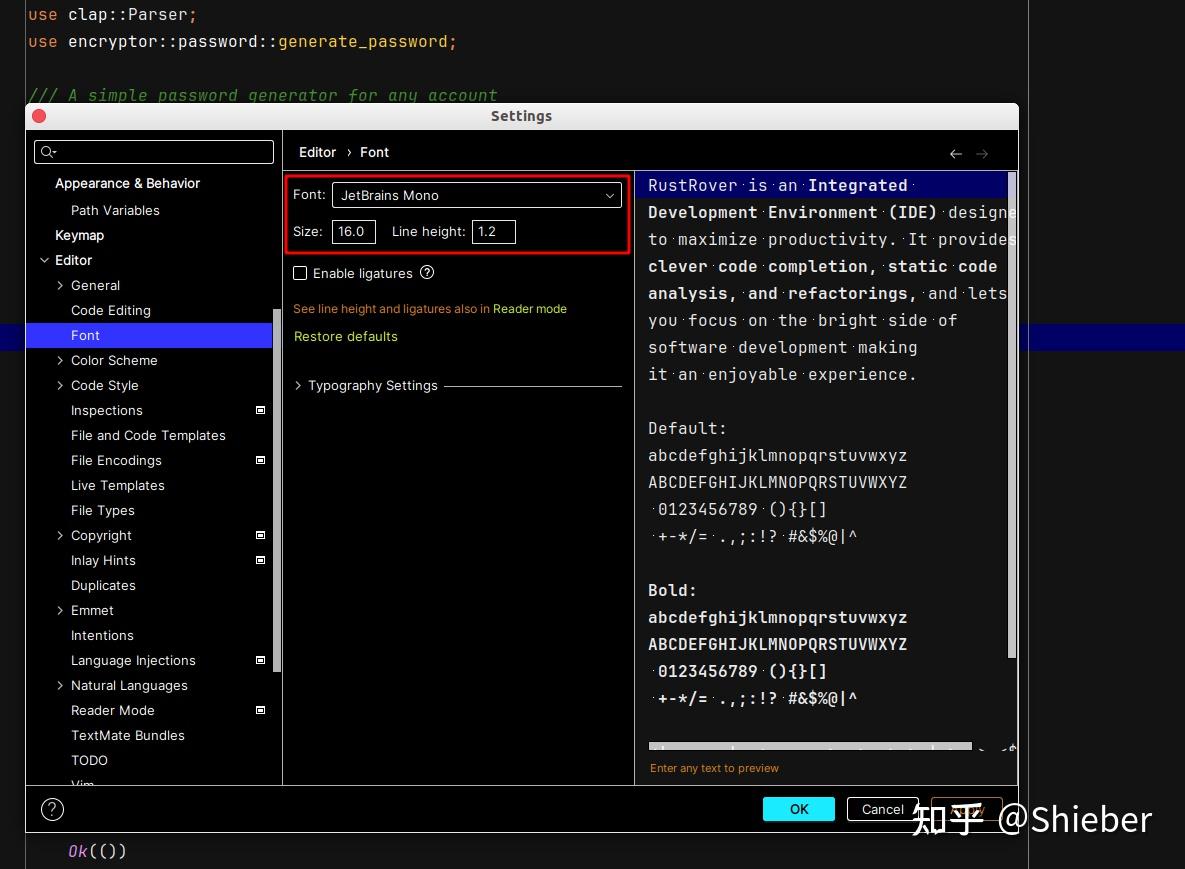Click the icon beside Reader Mode entry
Screen dimensions: 1185x869
[x=259, y=710]
